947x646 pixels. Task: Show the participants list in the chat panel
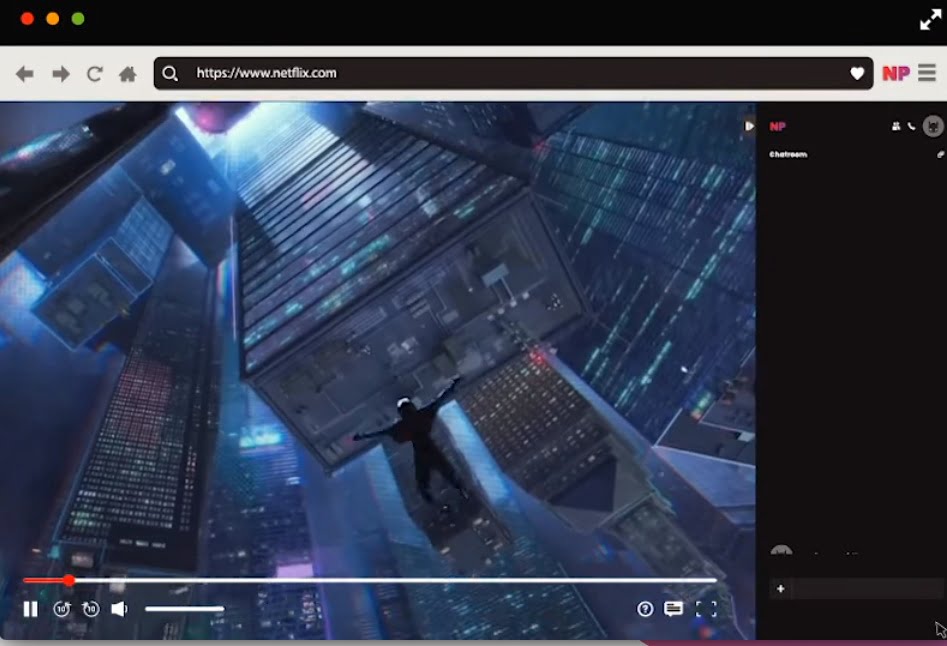pyautogui.click(x=896, y=126)
